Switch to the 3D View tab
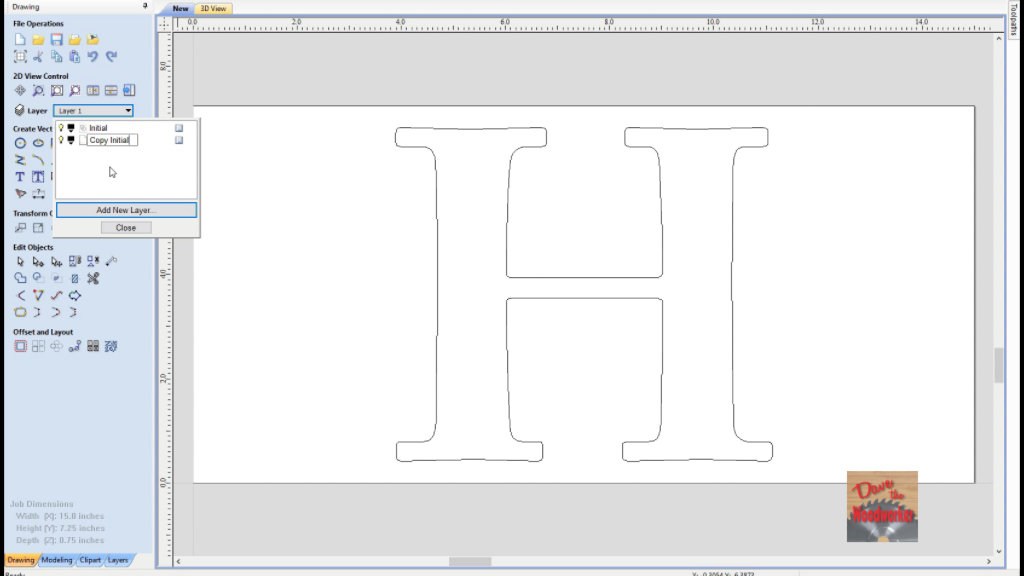Image resolution: width=1024 pixels, height=576 pixels. [213, 8]
